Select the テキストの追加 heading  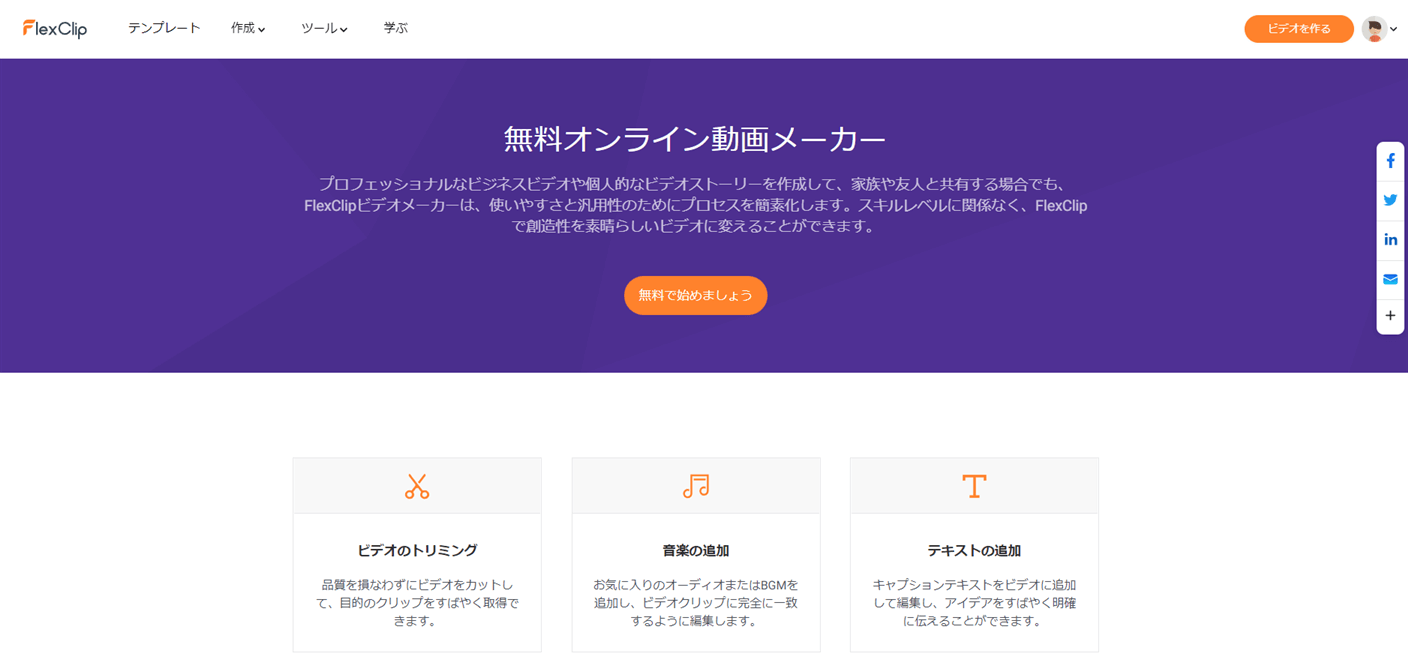coord(974,551)
